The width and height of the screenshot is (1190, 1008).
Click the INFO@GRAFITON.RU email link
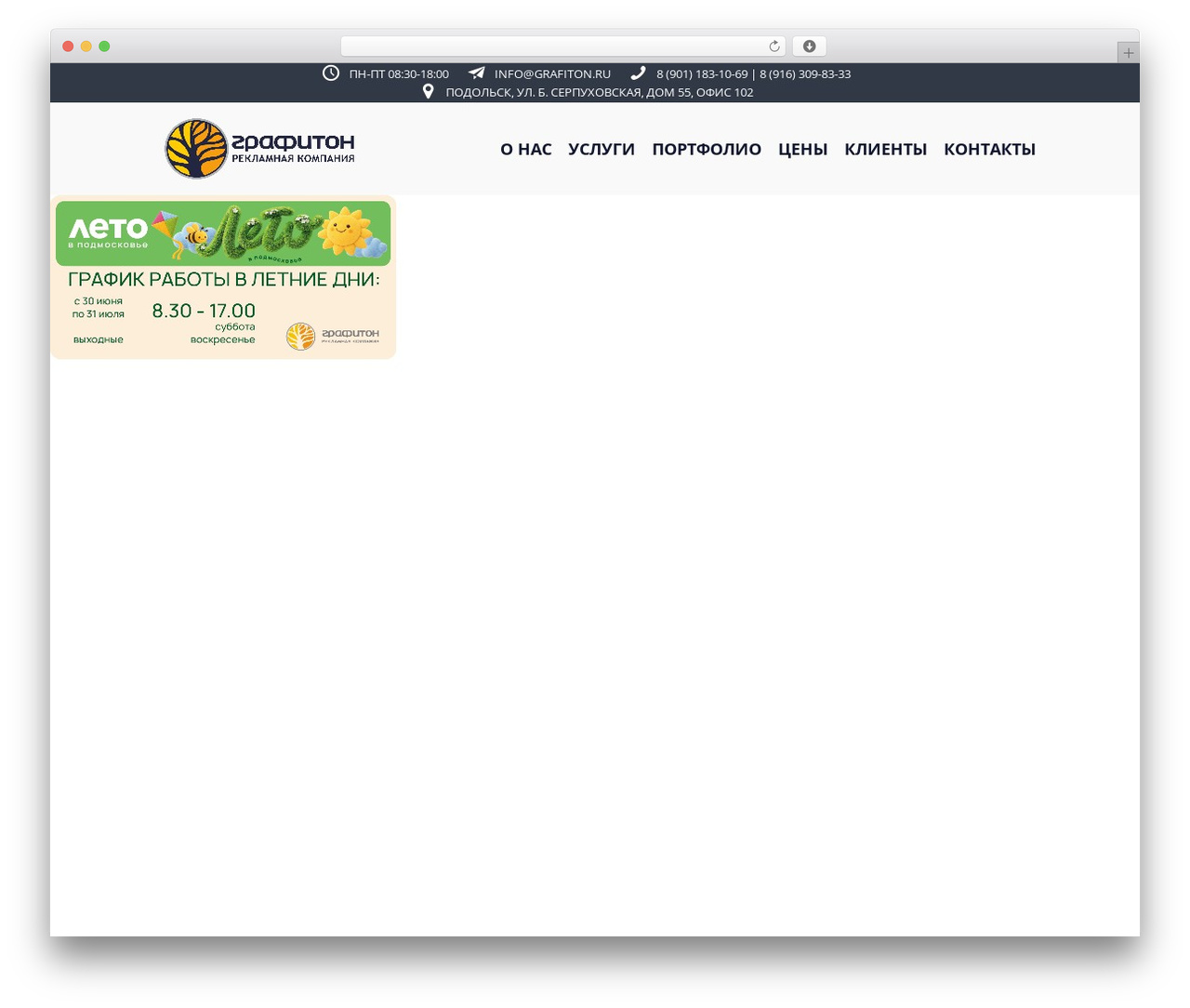point(552,73)
